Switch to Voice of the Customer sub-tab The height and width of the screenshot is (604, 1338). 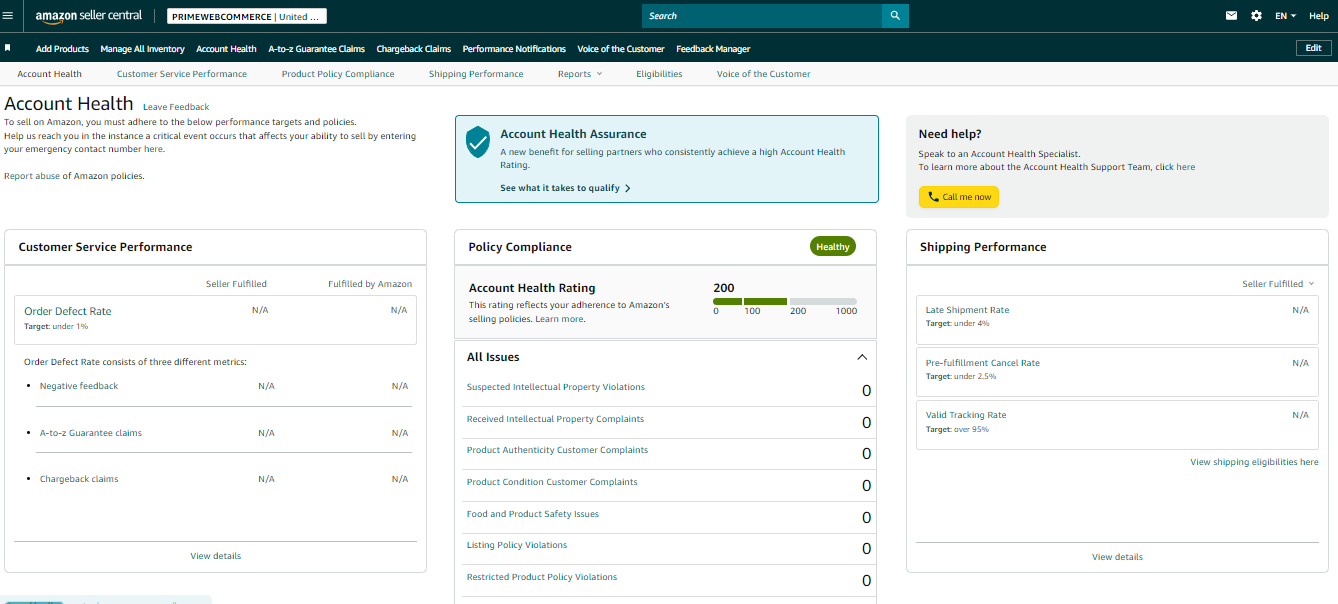click(x=763, y=74)
